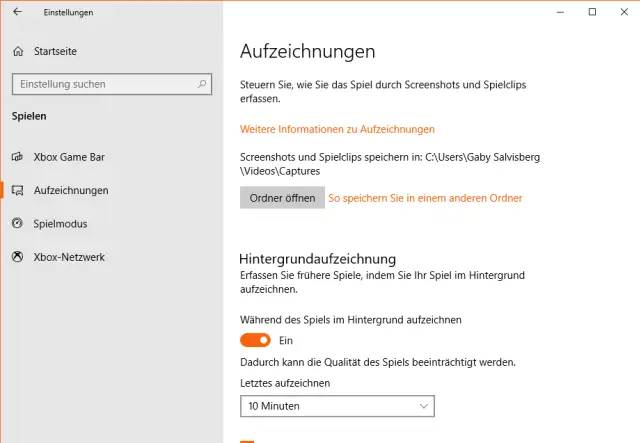Navigate to Xbox-Netzwerk settings page

(x=69, y=257)
